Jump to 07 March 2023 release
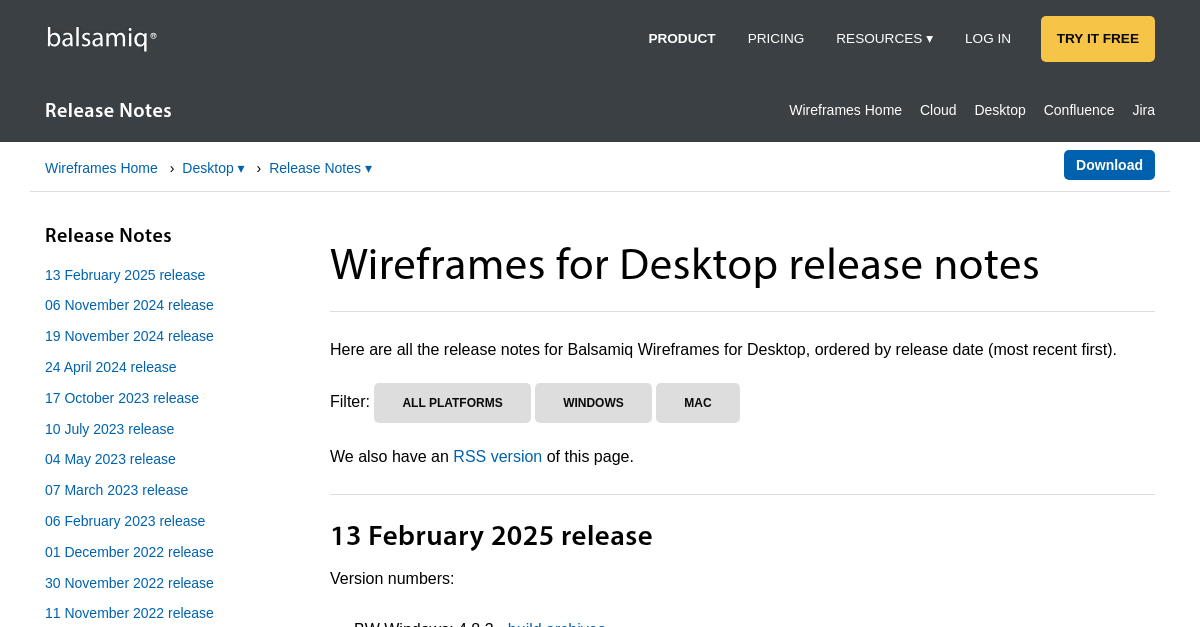 pyautogui.click(x=116, y=490)
